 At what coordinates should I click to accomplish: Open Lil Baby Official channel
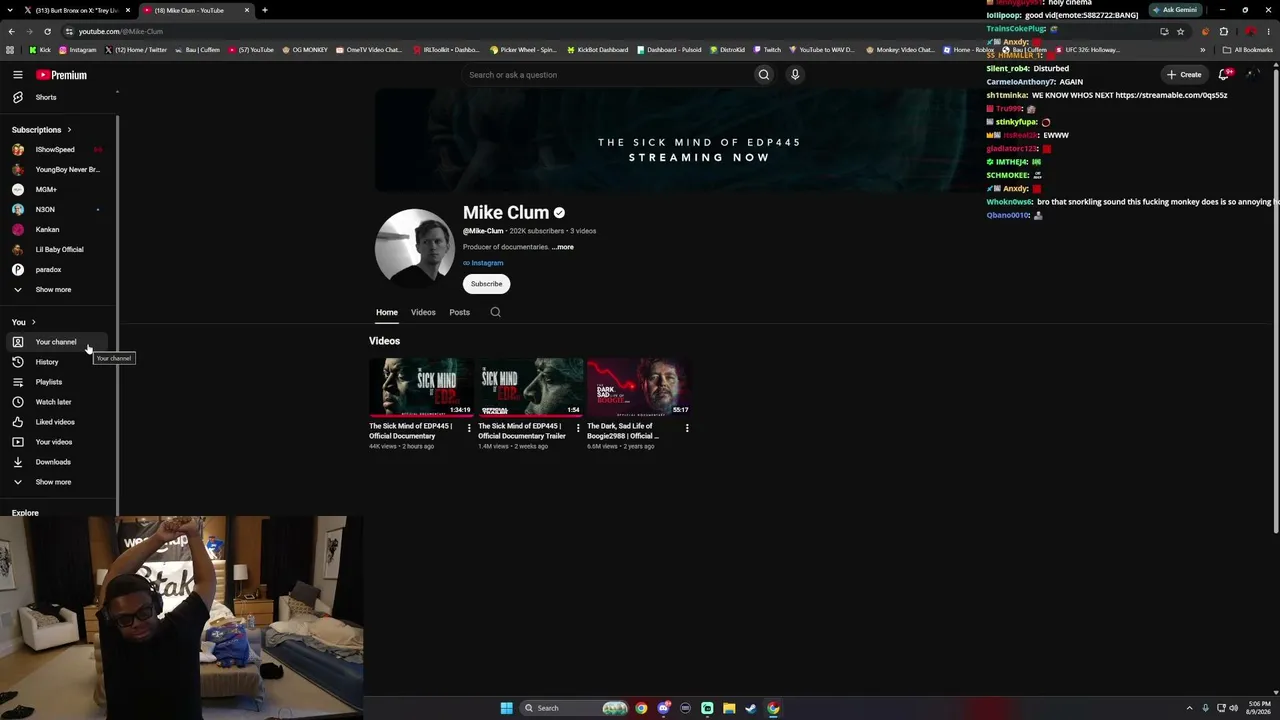58,250
